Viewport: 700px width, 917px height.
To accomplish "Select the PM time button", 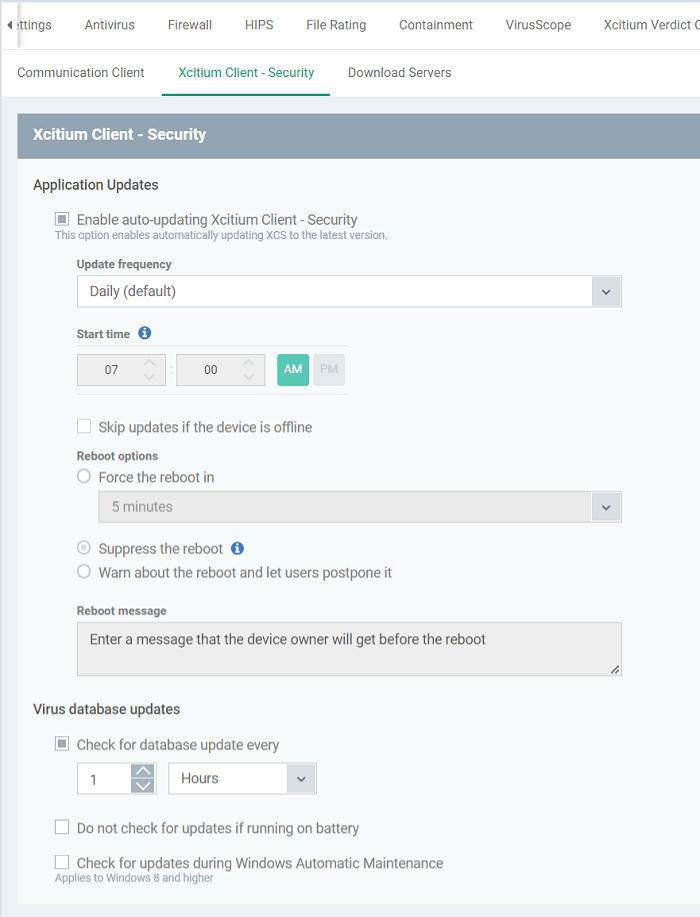I will click(x=328, y=369).
